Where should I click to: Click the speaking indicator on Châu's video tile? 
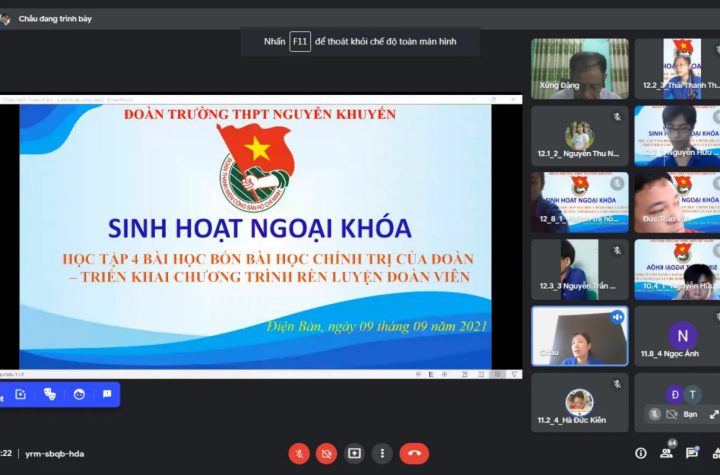(x=617, y=317)
